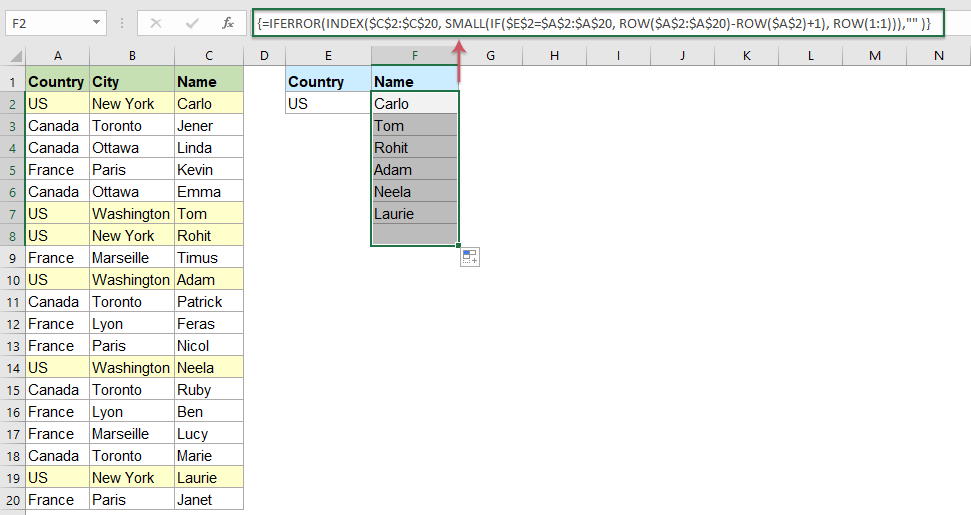Viewport: 971px width, 515px height.
Task: Click Toronto in row 3
Action: 132,126
